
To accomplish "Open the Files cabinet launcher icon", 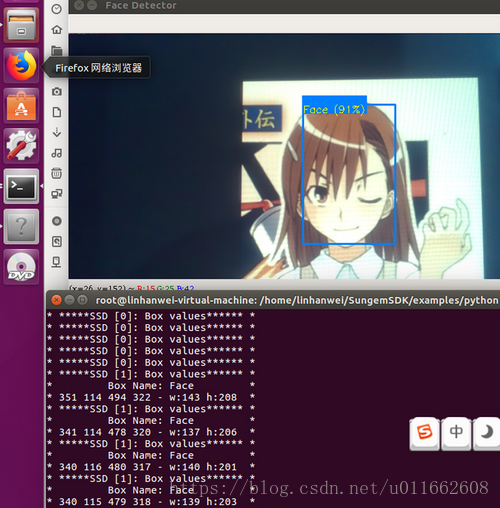I will coord(21,25).
